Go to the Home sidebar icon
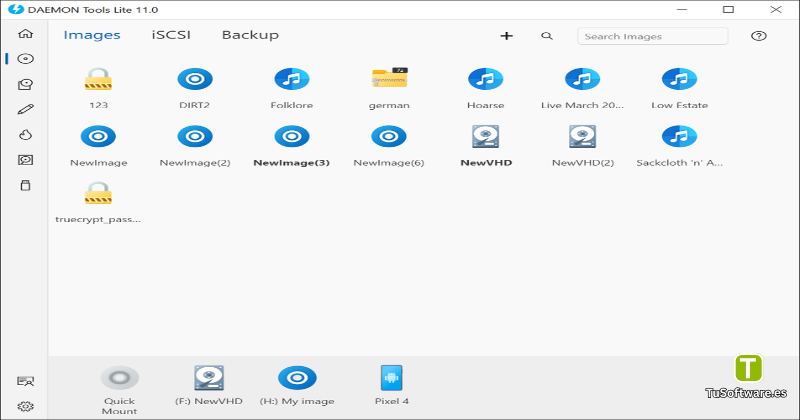Screen dimensions: 800x420 (x=26, y=34)
